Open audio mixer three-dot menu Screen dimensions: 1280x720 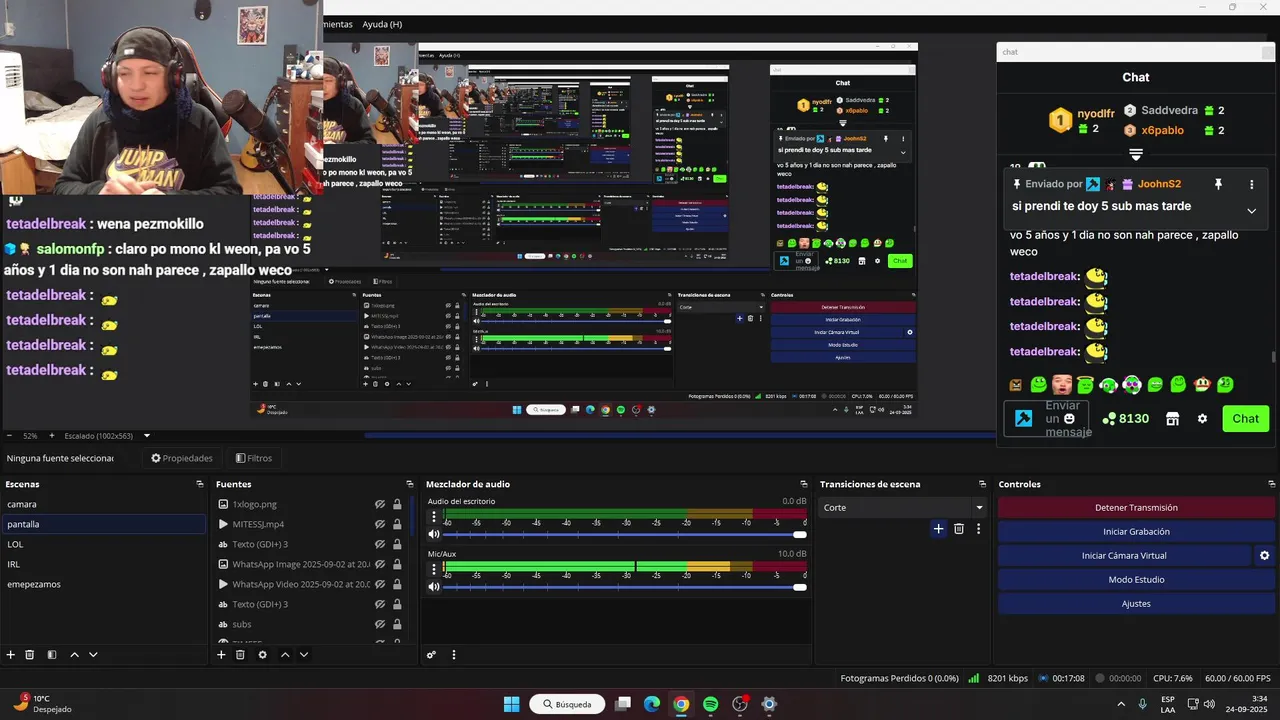pos(454,655)
